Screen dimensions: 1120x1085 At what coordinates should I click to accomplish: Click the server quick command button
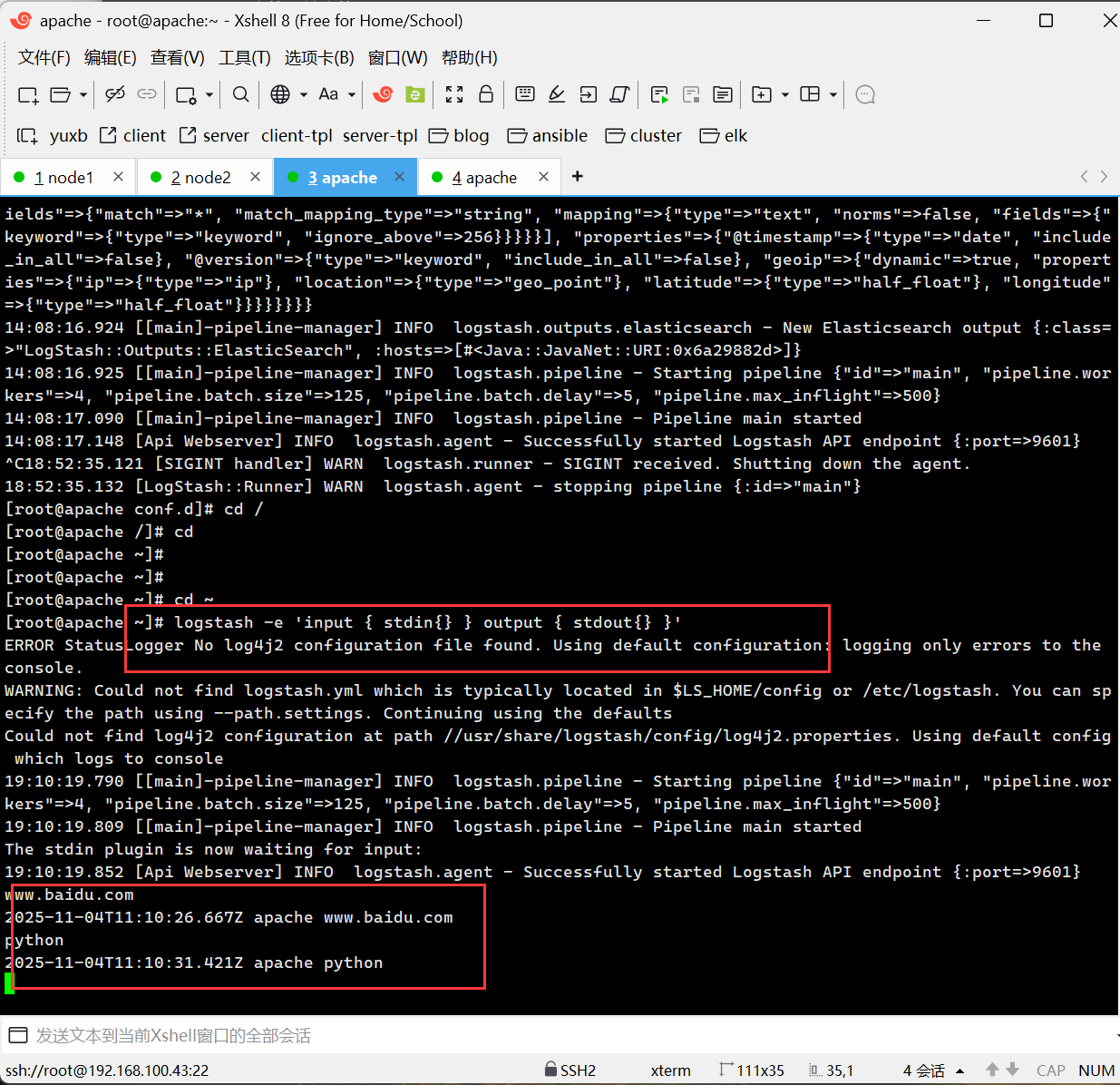215,136
